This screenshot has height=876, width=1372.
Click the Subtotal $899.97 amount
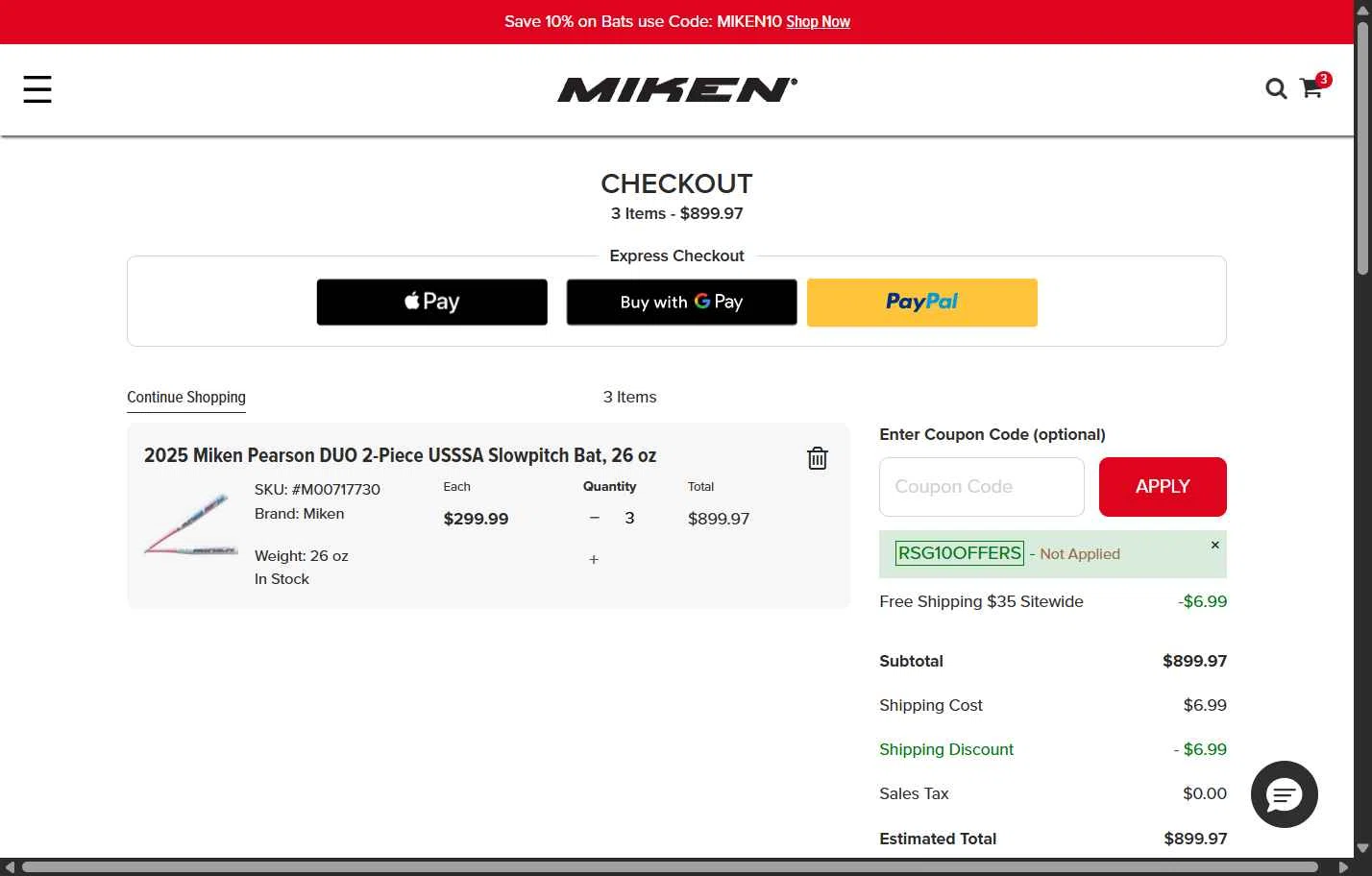1194,661
